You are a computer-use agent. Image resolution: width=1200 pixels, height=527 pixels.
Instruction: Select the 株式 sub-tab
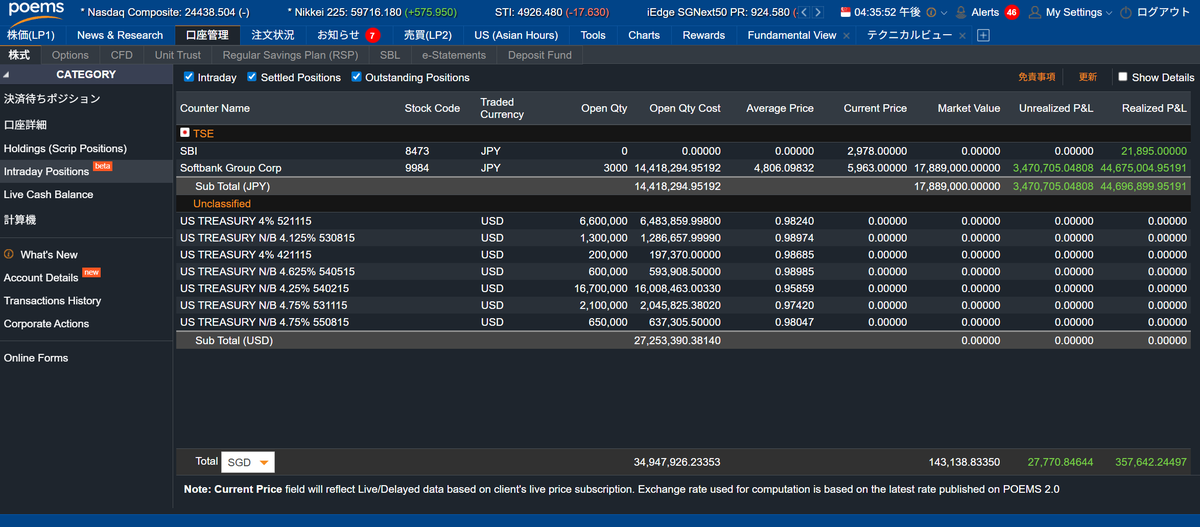(x=19, y=55)
